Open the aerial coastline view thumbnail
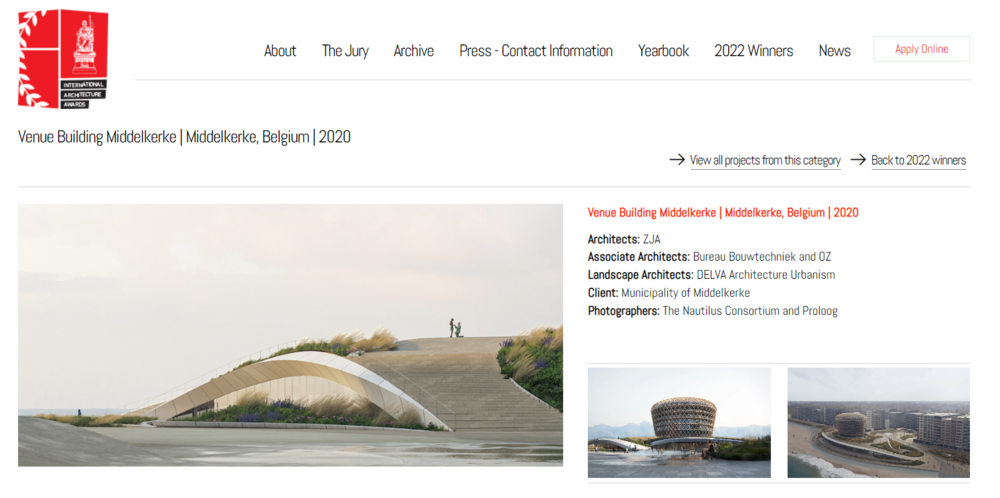This screenshot has width=1000, height=498. coord(879,423)
